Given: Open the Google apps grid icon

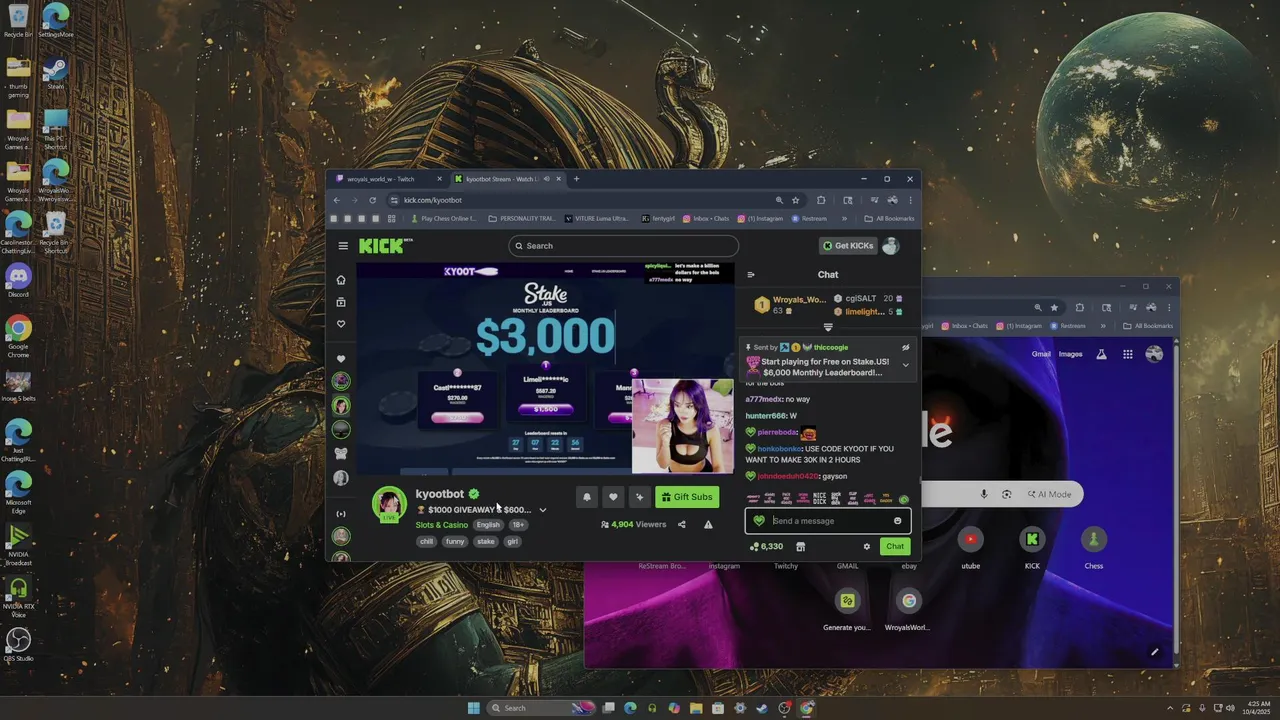Looking at the screenshot, I should 1128,354.
